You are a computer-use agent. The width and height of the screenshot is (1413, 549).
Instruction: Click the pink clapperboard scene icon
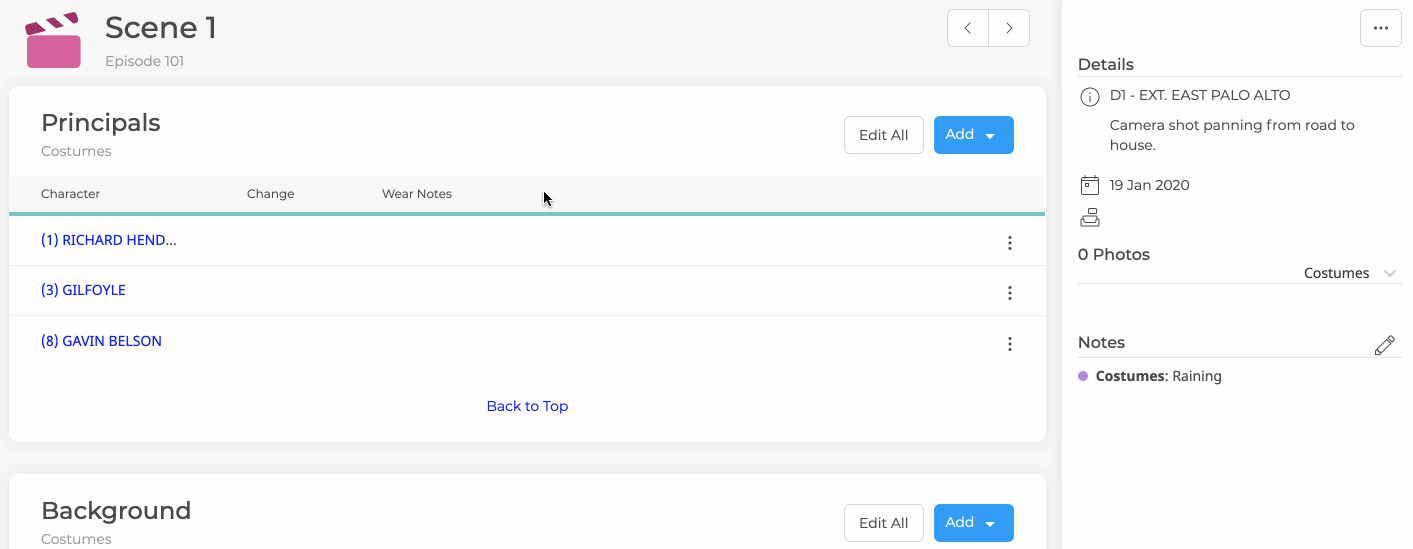(x=53, y=40)
